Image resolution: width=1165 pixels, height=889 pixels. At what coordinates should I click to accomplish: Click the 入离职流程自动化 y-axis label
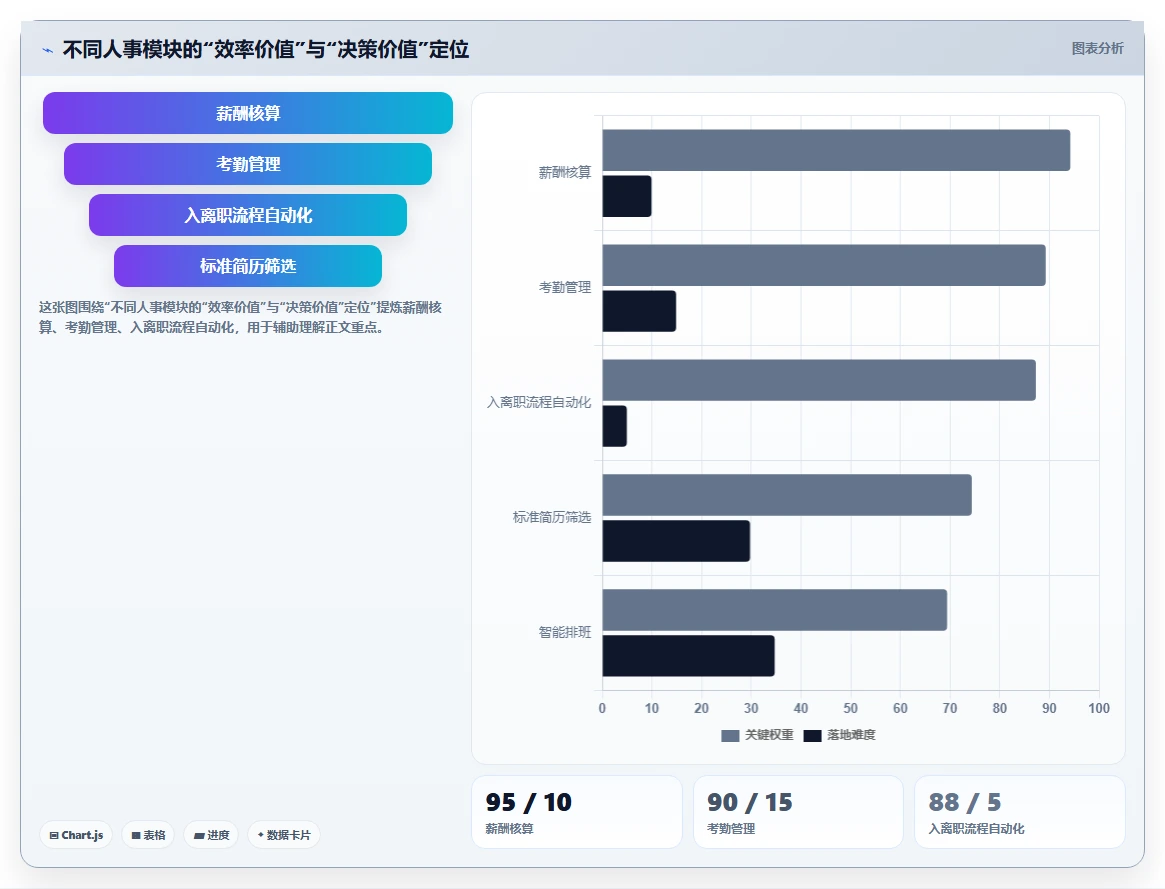coord(539,403)
